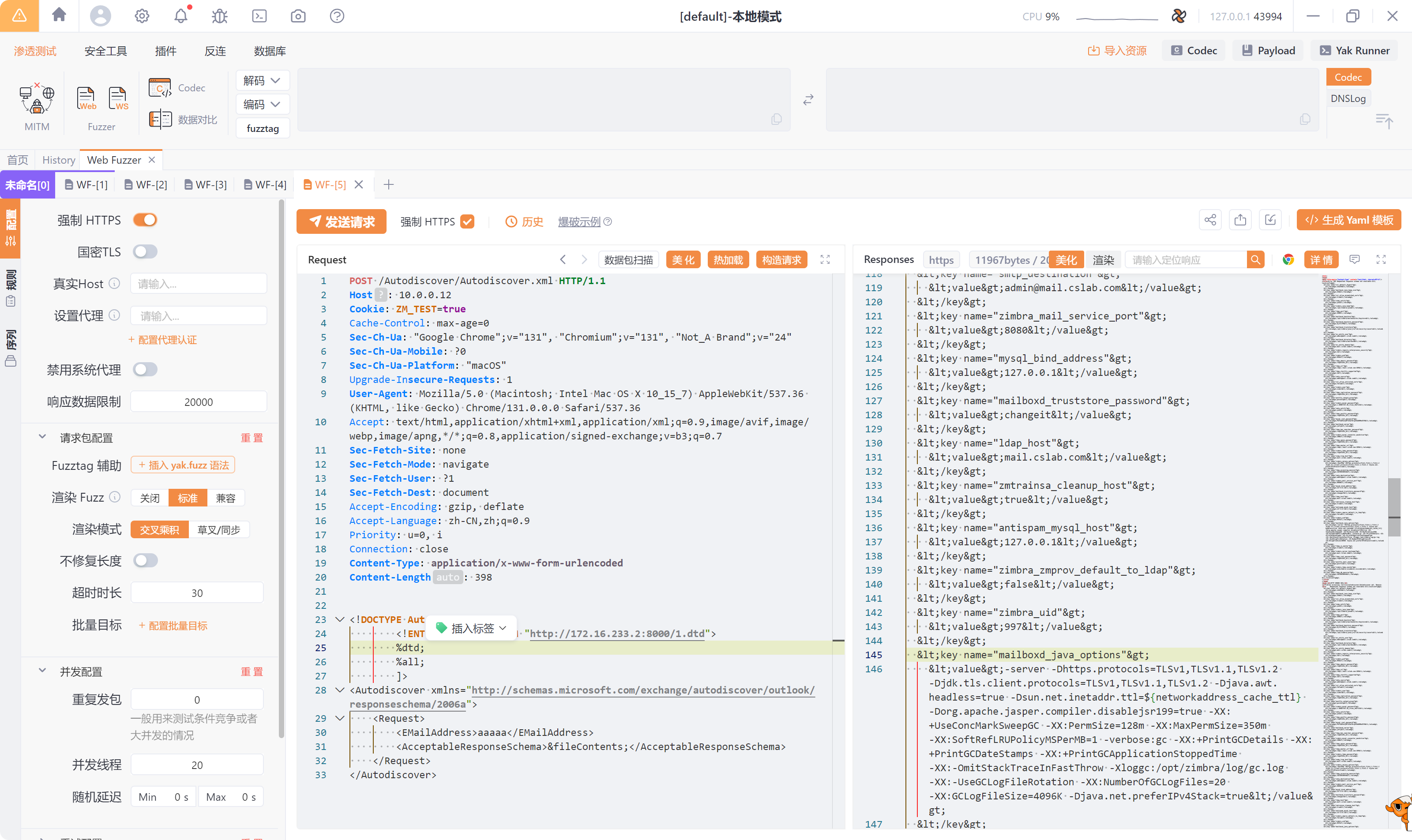
Task: Open the 编码 dropdown
Action: (262, 104)
